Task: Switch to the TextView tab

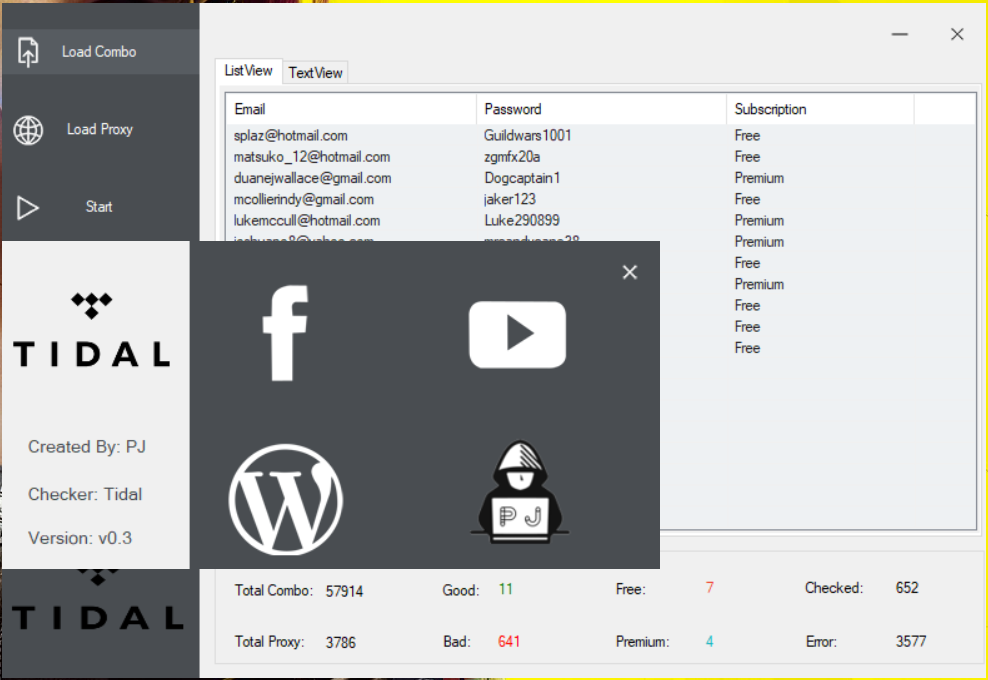Action: [x=315, y=73]
